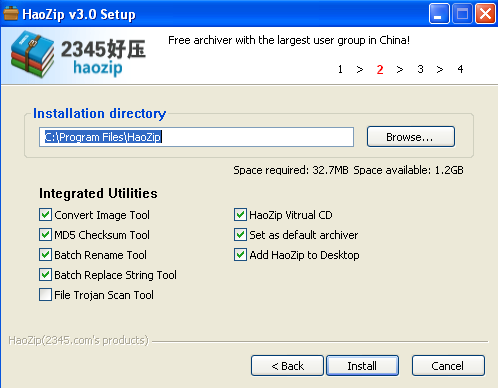Click the Space available: 1.2GB text
The height and width of the screenshot is (388, 498).
point(408,170)
